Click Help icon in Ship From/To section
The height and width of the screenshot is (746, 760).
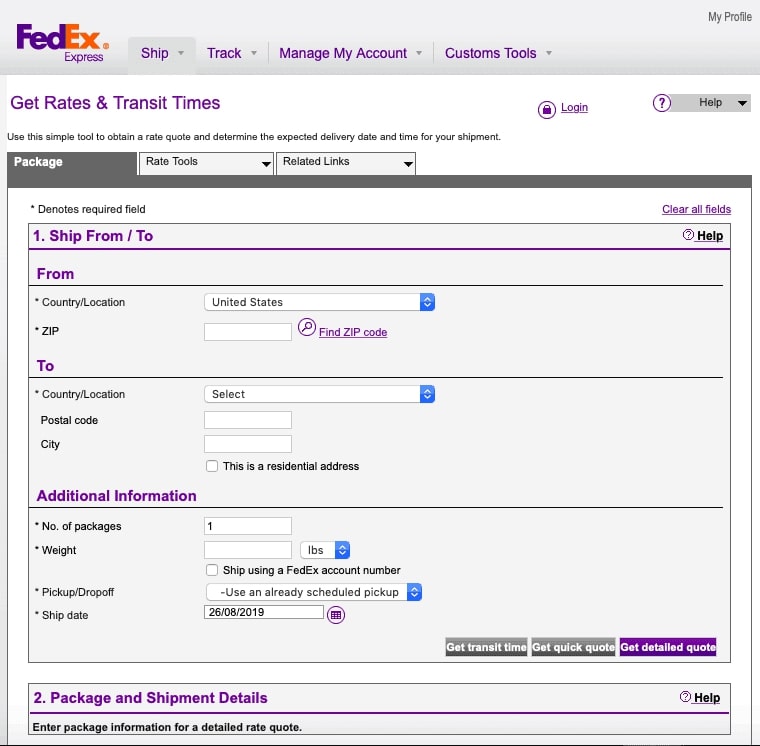point(688,235)
